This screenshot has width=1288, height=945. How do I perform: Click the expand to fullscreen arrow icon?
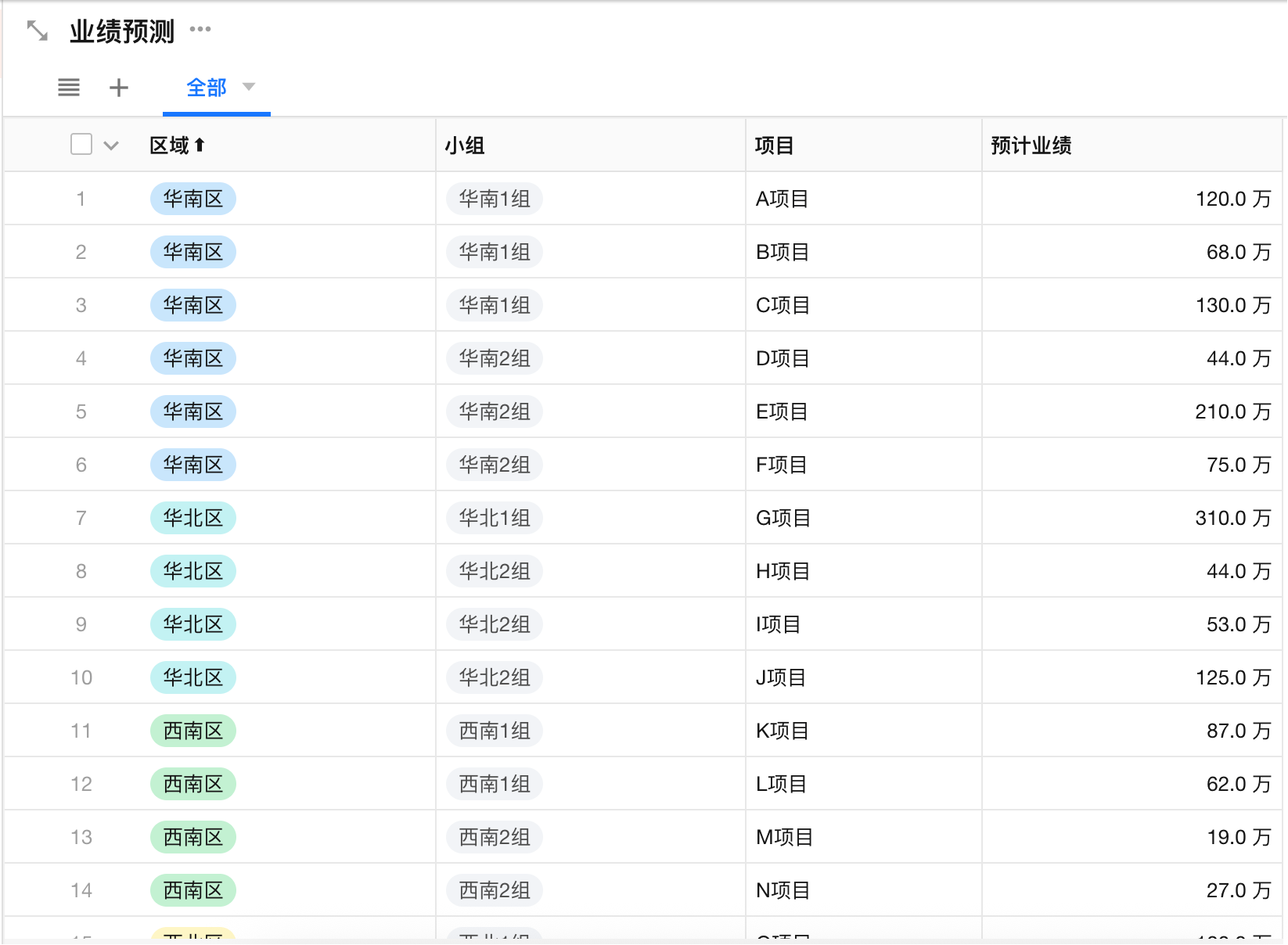tap(37, 31)
